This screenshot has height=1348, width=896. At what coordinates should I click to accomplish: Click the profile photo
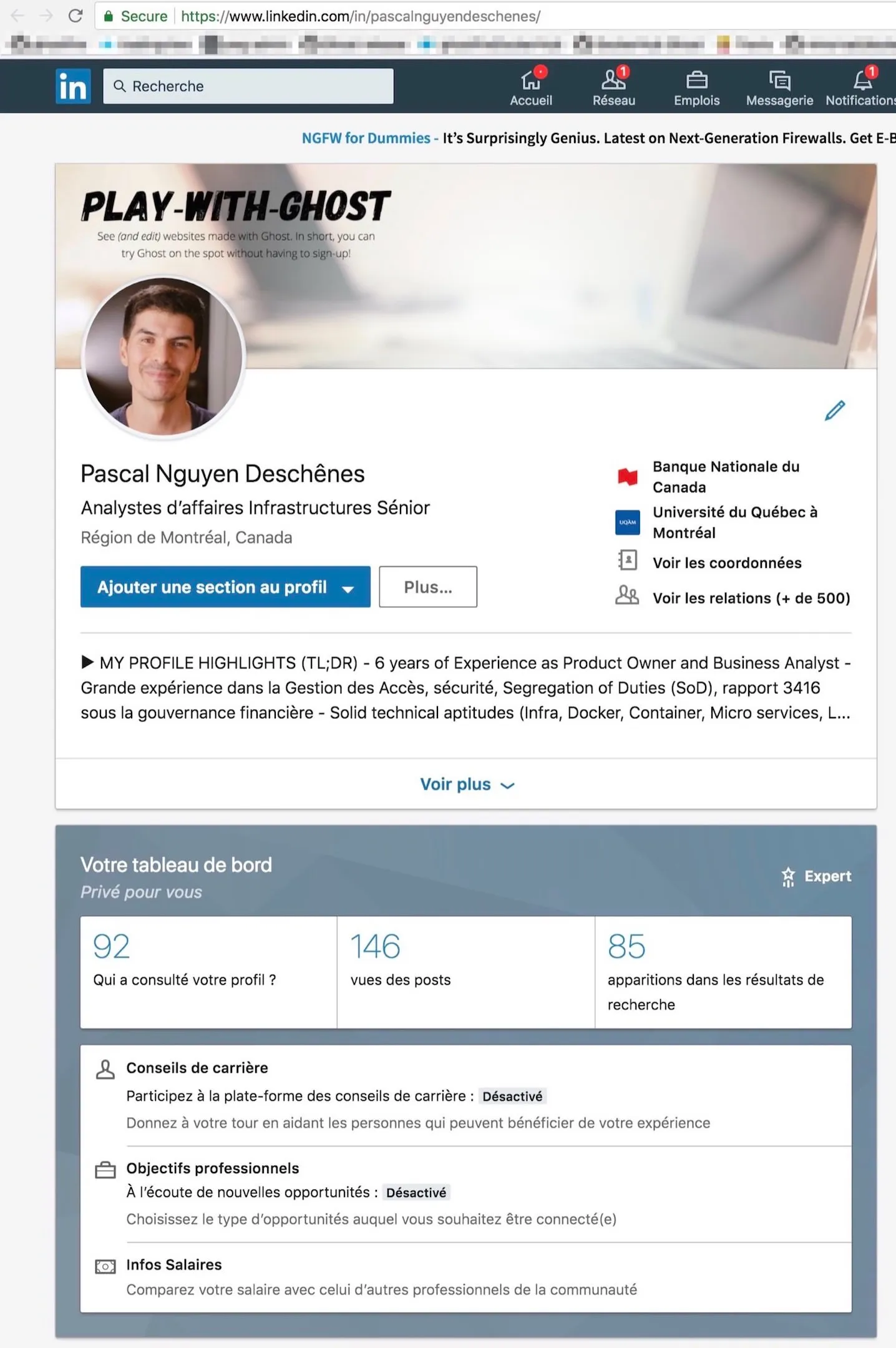[163, 356]
